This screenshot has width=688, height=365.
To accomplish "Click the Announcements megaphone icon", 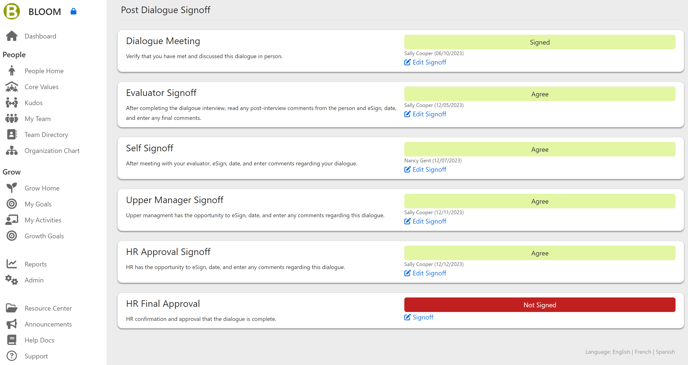I will (x=11, y=324).
